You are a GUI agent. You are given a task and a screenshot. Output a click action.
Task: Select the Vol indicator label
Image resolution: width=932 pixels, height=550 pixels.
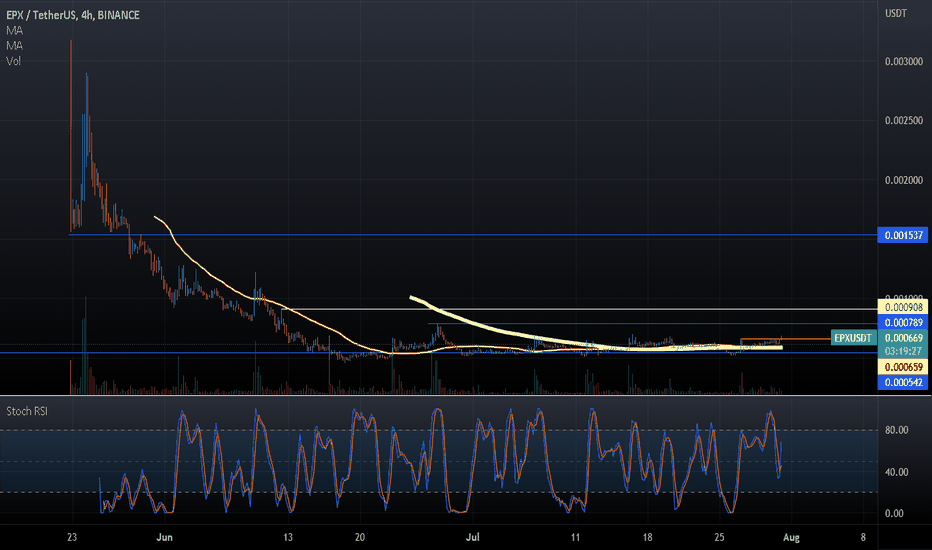point(13,61)
